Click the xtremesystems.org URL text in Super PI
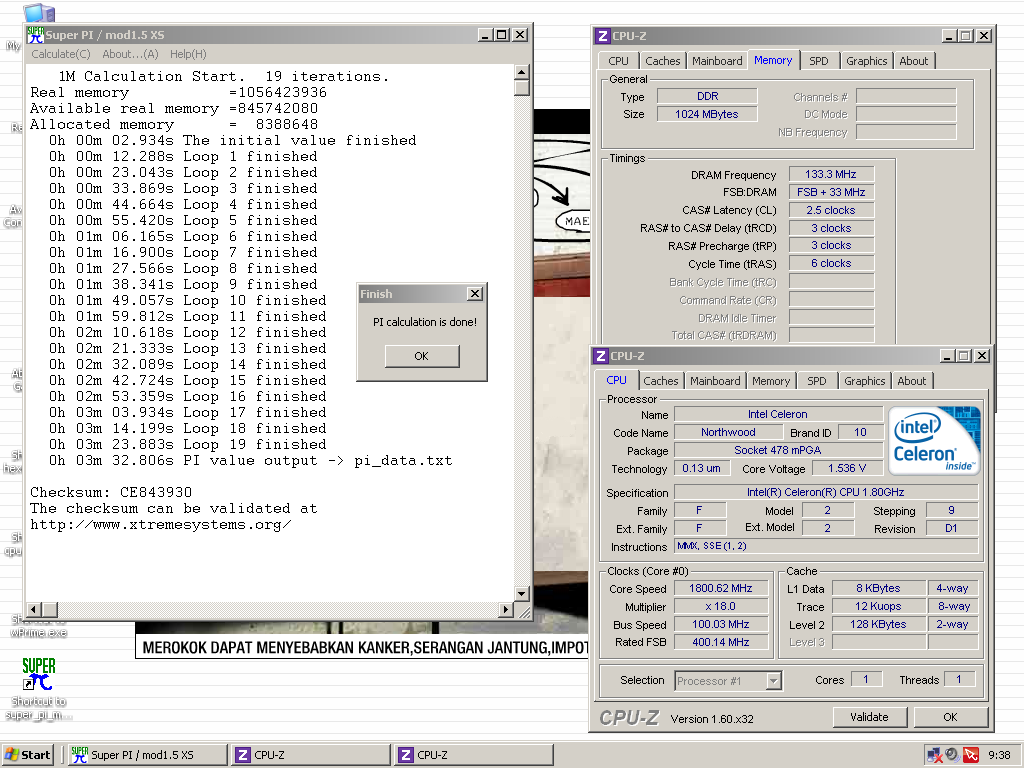 161,524
